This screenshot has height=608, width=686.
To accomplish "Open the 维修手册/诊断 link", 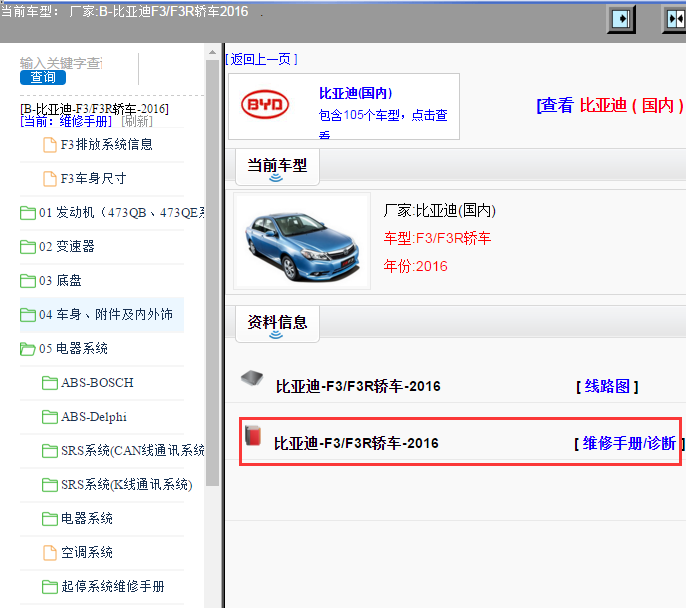I will click(x=629, y=444).
